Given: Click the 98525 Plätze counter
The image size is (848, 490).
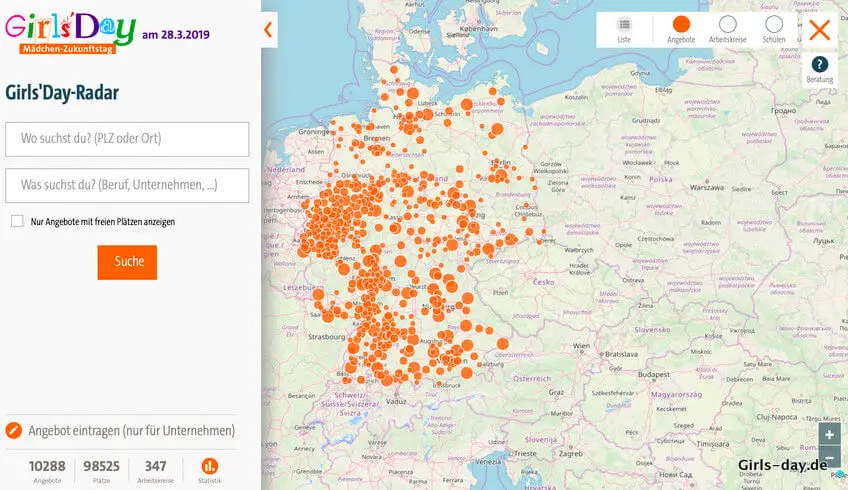Looking at the screenshot, I should point(101,470).
